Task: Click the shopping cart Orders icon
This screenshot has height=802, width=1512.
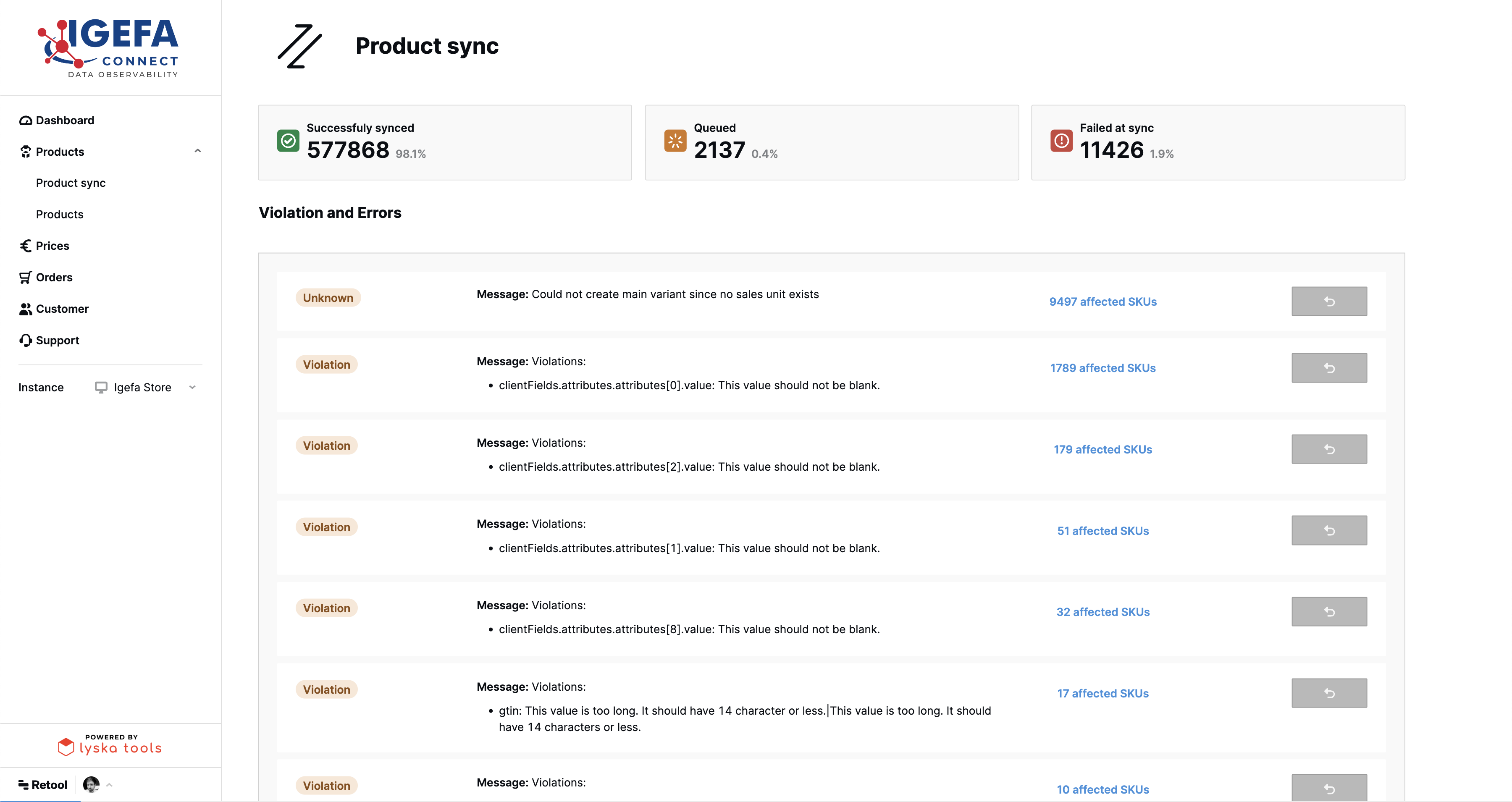Action: click(x=25, y=278)
